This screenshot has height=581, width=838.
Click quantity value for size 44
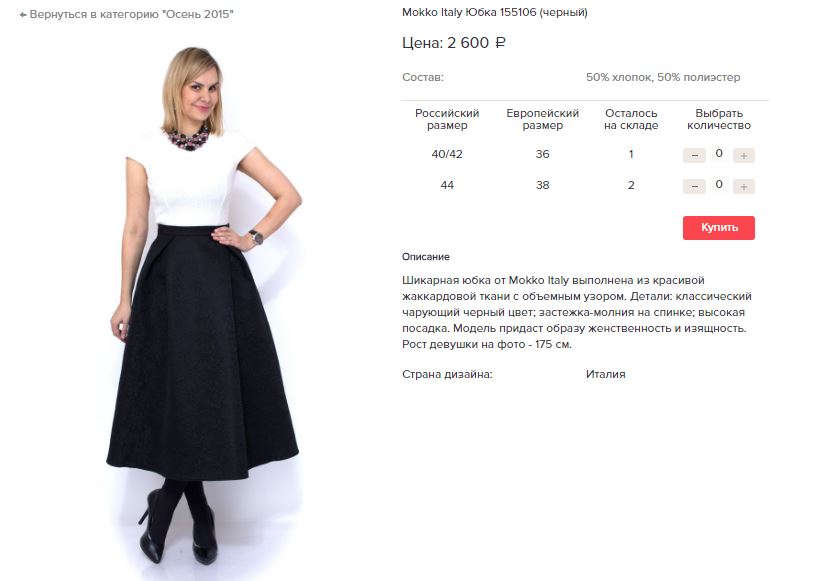coord(719,185)
